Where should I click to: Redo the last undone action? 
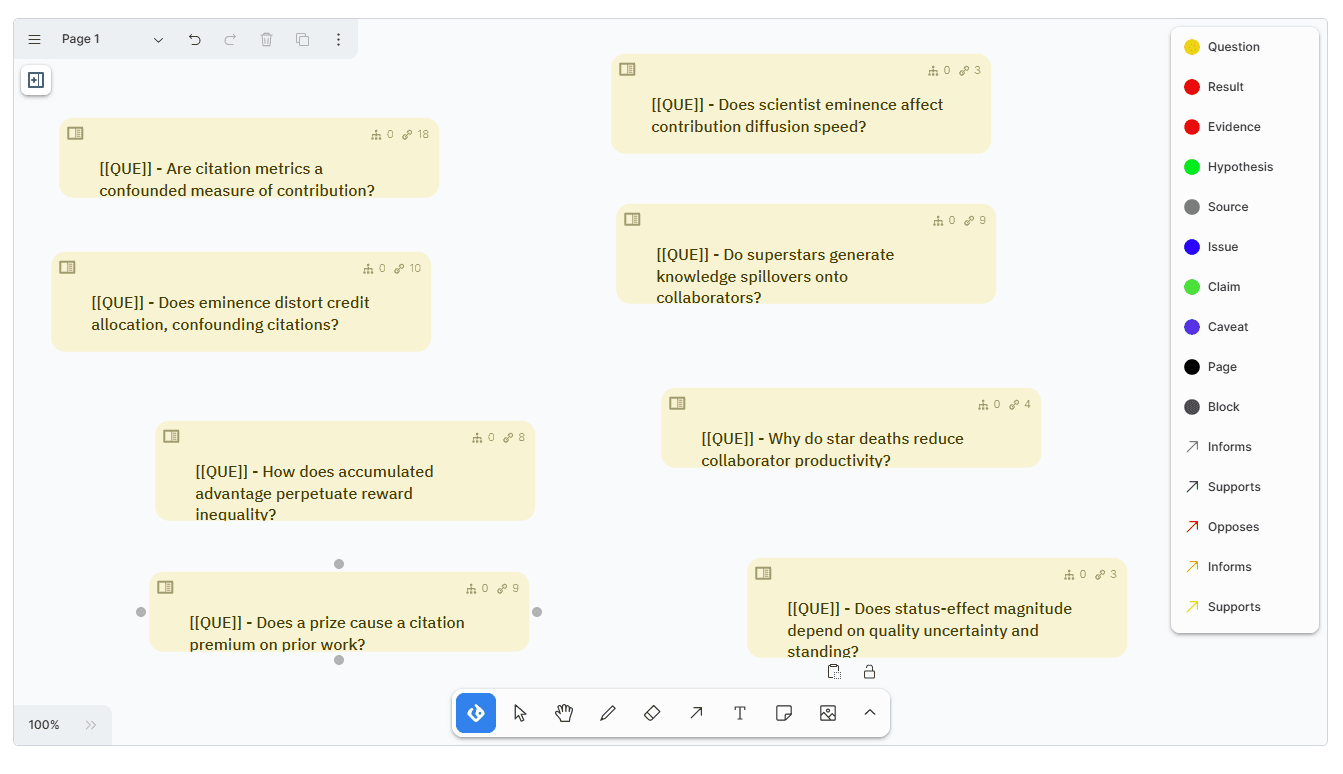click(230, 39)
